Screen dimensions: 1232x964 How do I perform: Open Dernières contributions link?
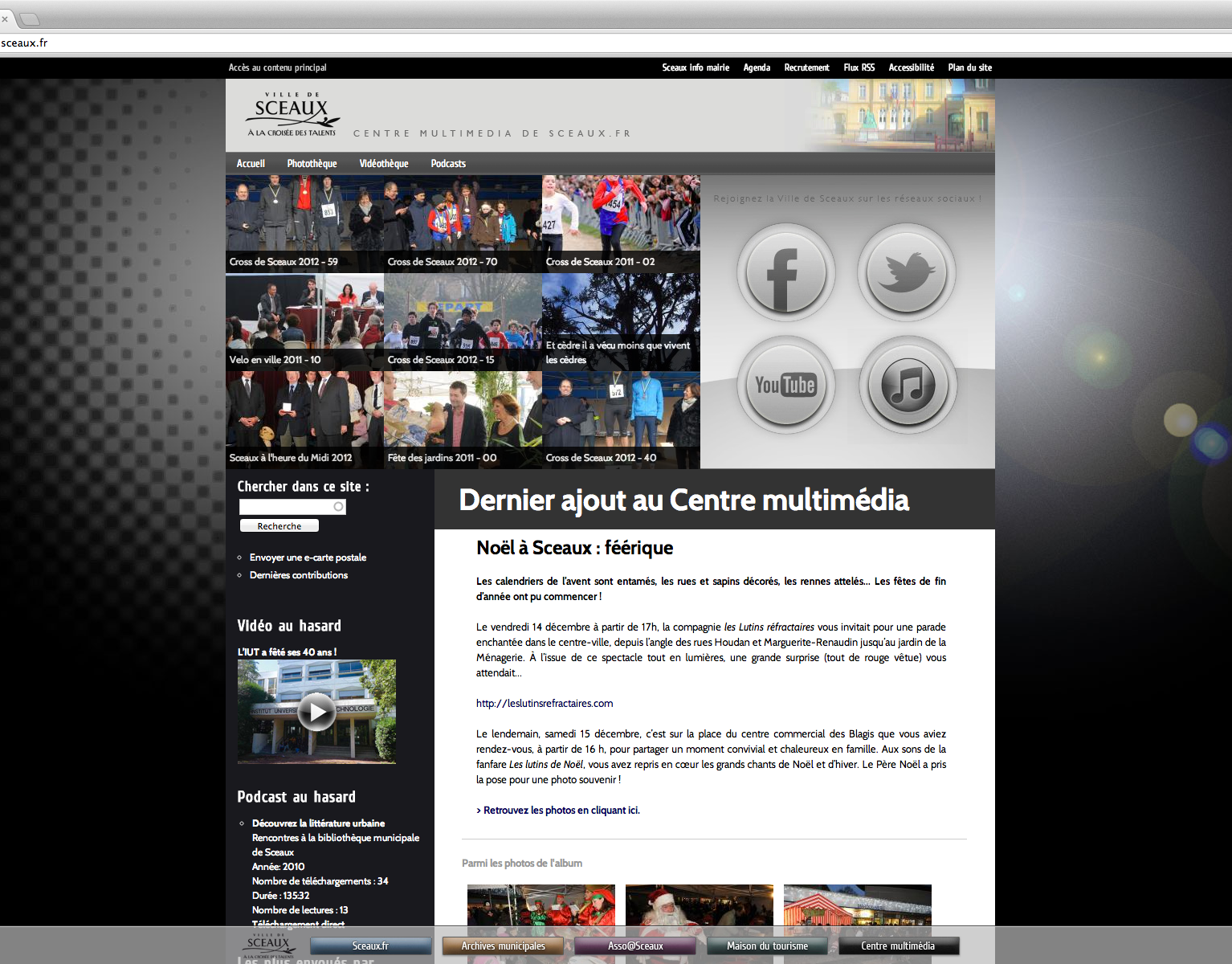click(x=299, y=575)
